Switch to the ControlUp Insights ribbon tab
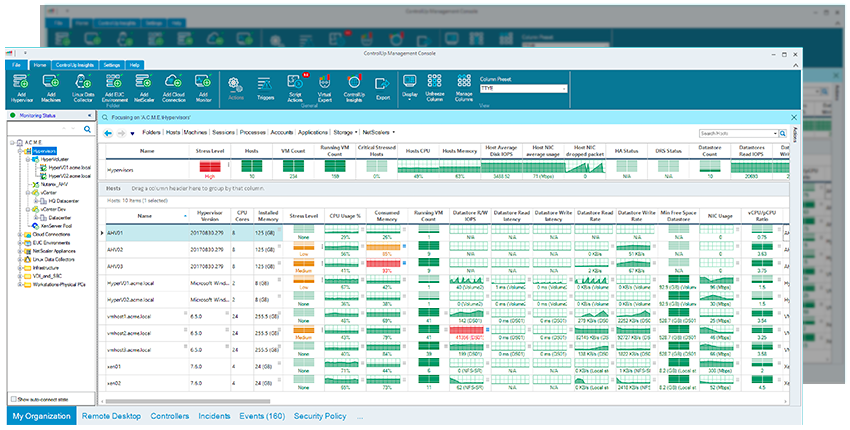Viewport: 850px width, 430px height. [x=75, y=65]
